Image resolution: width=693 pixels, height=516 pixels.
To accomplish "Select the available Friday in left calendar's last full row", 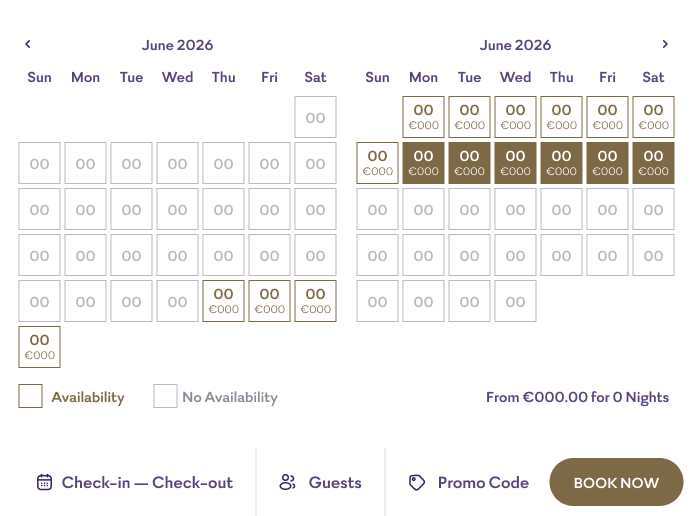I will pyautogui.click(x=269, y=301).
